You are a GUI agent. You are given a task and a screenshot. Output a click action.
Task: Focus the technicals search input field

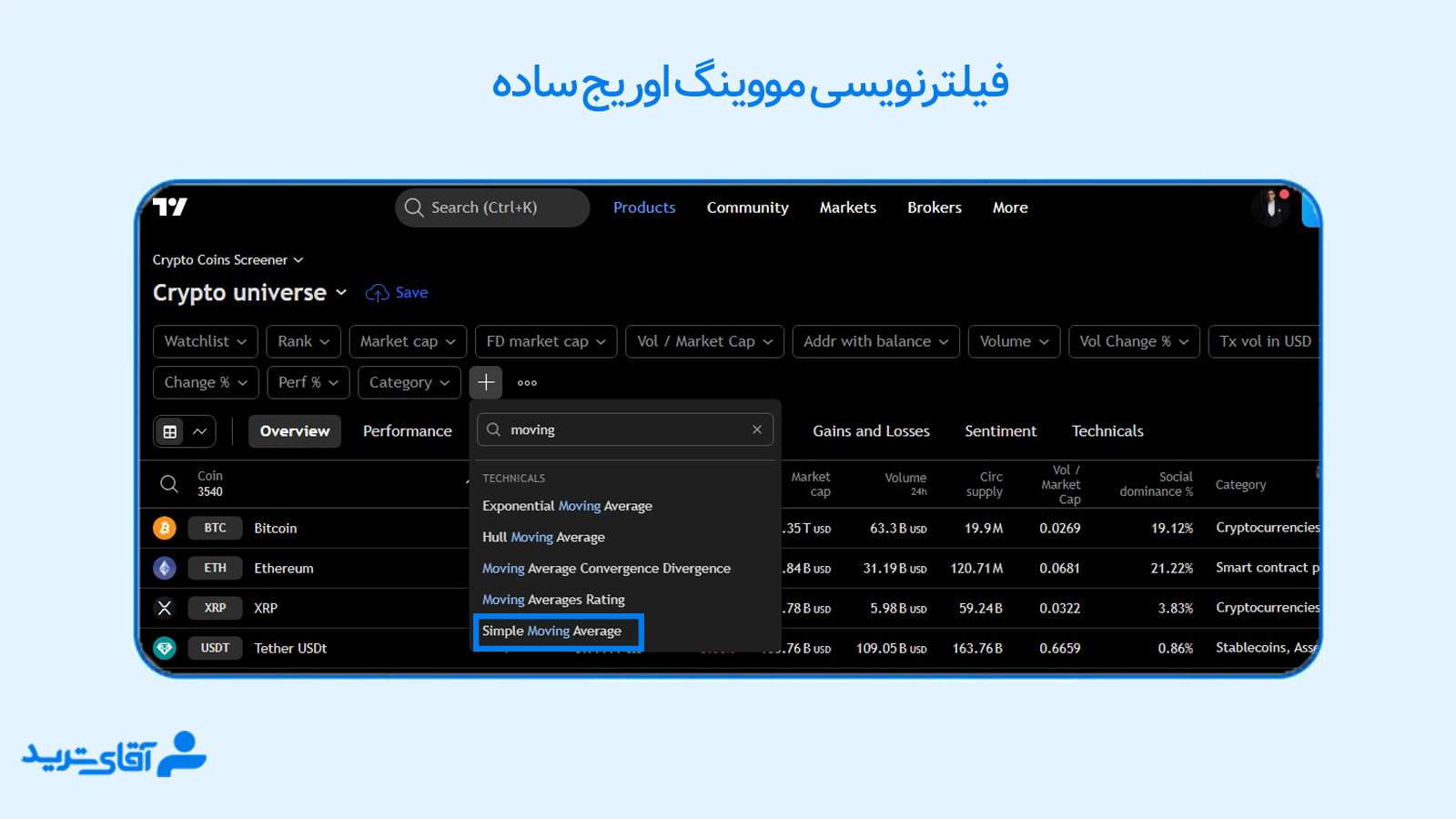pyautogui.click(x=625, y=429)
